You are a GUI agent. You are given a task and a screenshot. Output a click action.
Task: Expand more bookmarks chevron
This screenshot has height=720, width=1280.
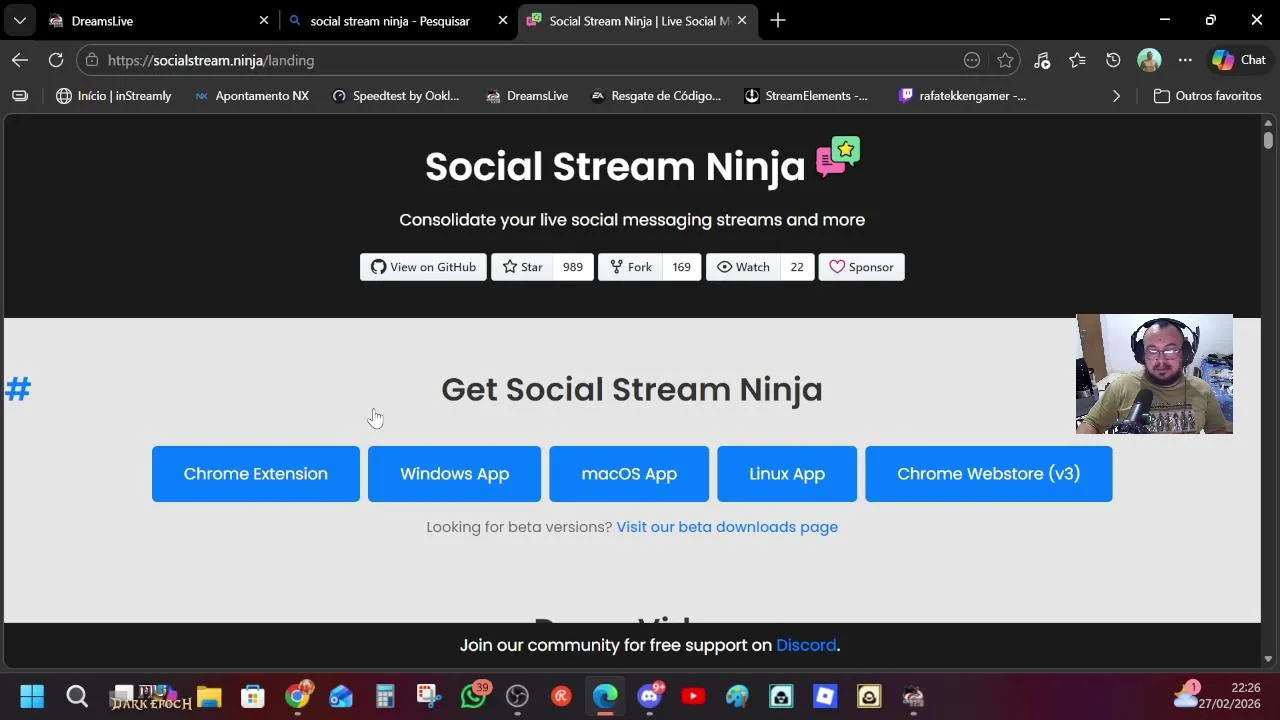[x=1116, y=96]
